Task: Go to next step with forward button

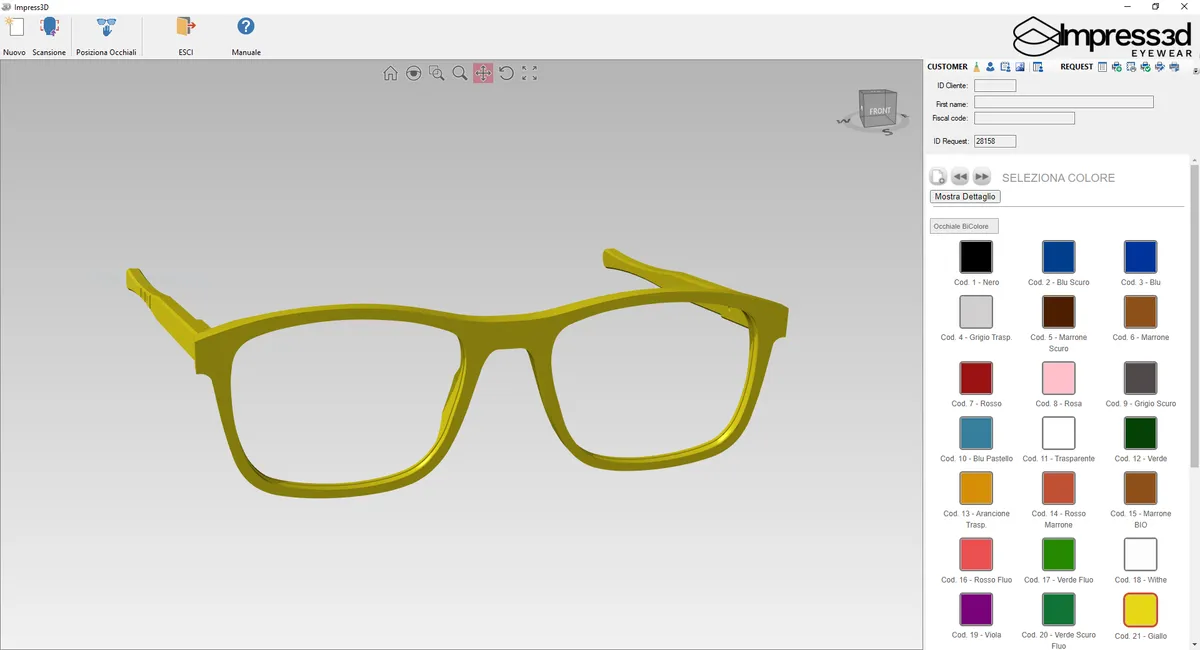Action: 982,176
